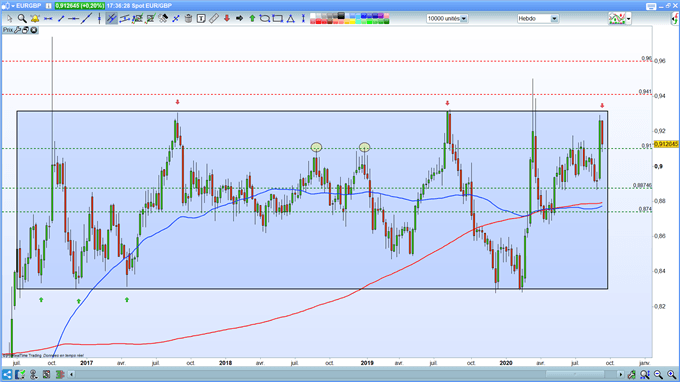Click the zoom in magnifier icon
Image resolution: width=680 pixels, height=382 pixels.
pos(671,374)
